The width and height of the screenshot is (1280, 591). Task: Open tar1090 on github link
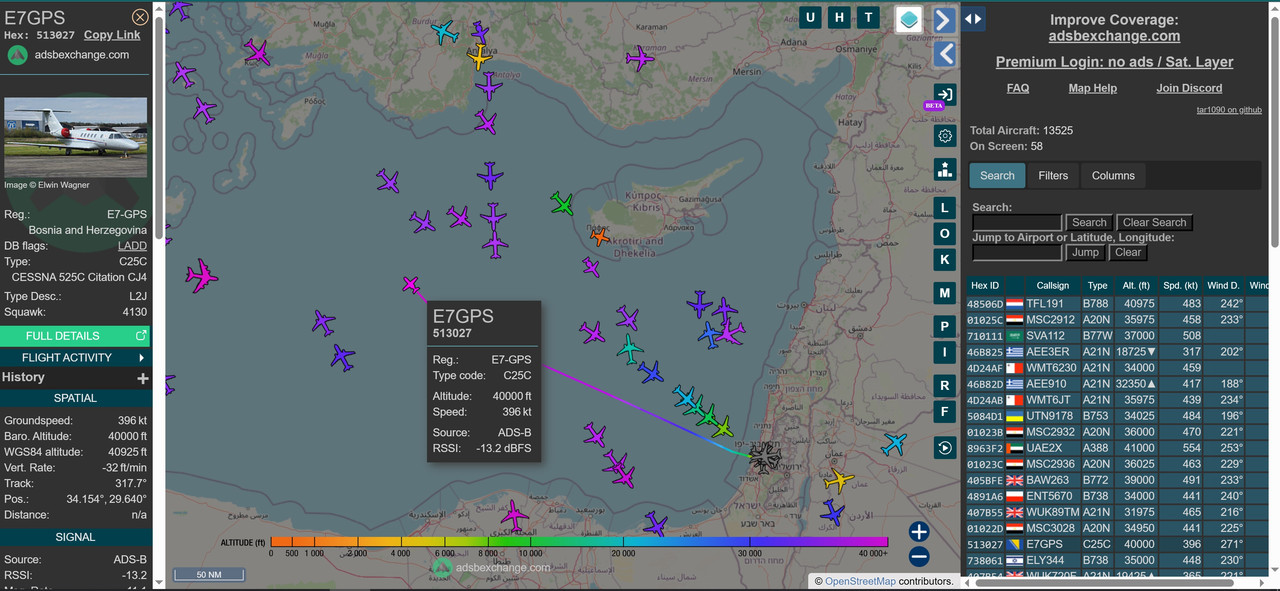point(1229,110)
